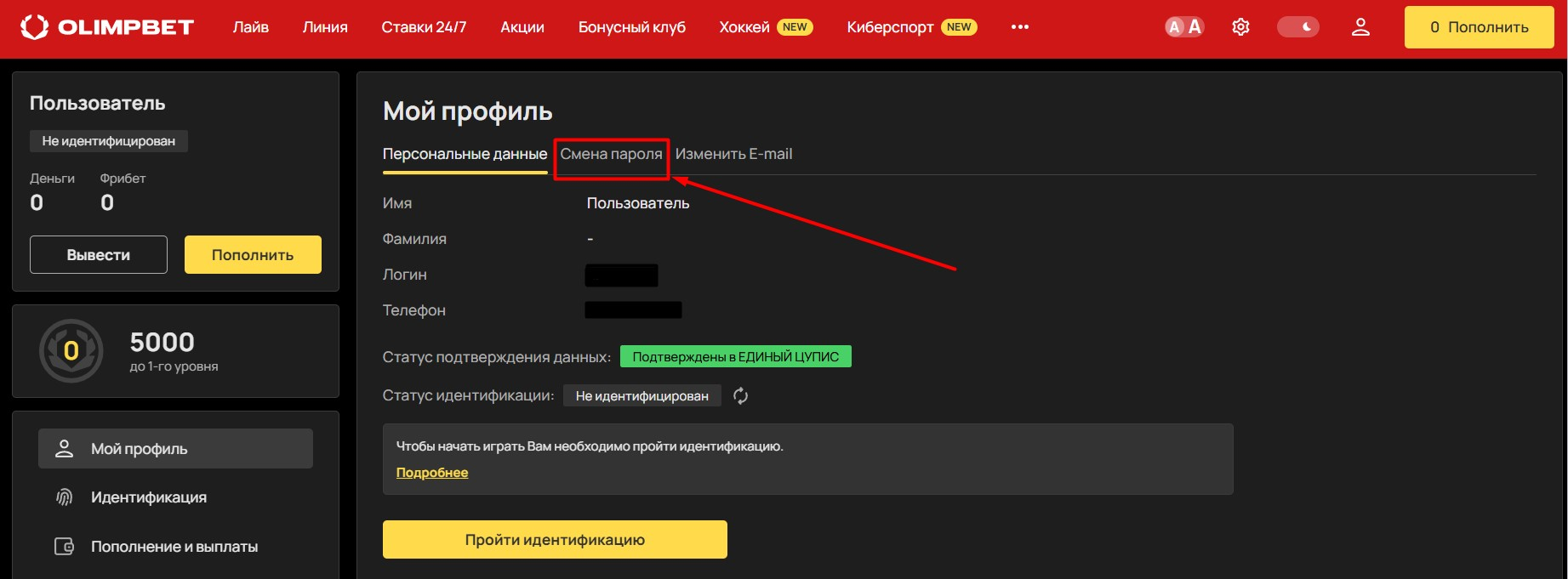Open the user account icon in header

click(x=1361, y=27)
